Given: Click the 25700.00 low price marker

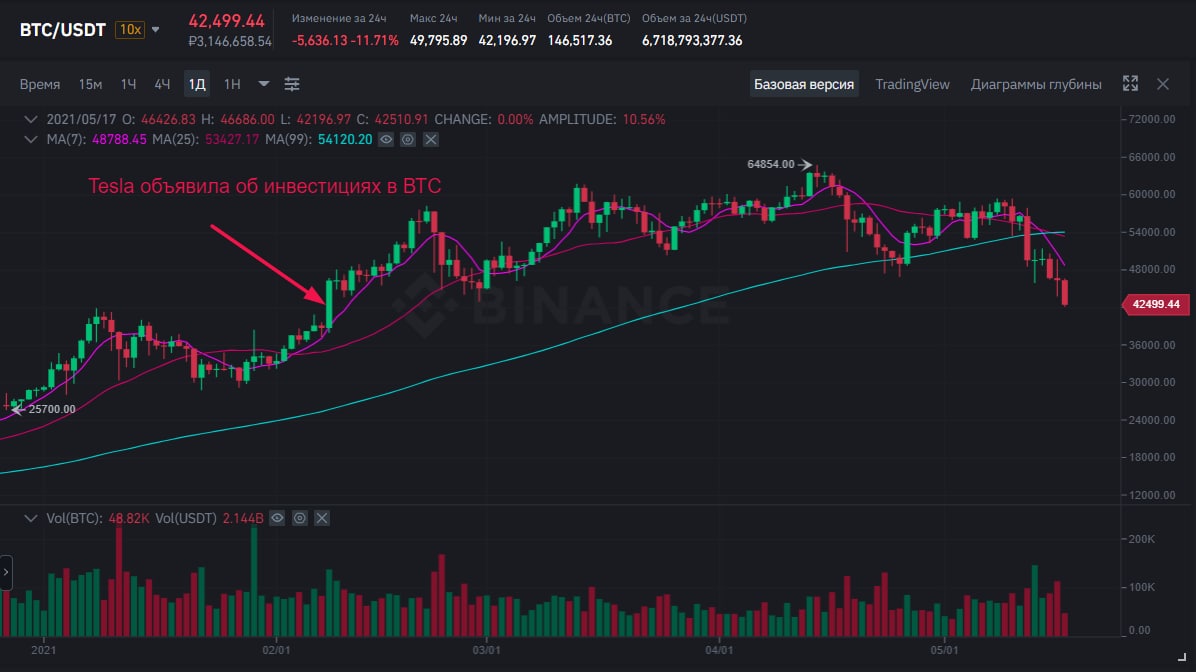Looking at the screenshot, I should pyautogui.click(x=52, y=409).
